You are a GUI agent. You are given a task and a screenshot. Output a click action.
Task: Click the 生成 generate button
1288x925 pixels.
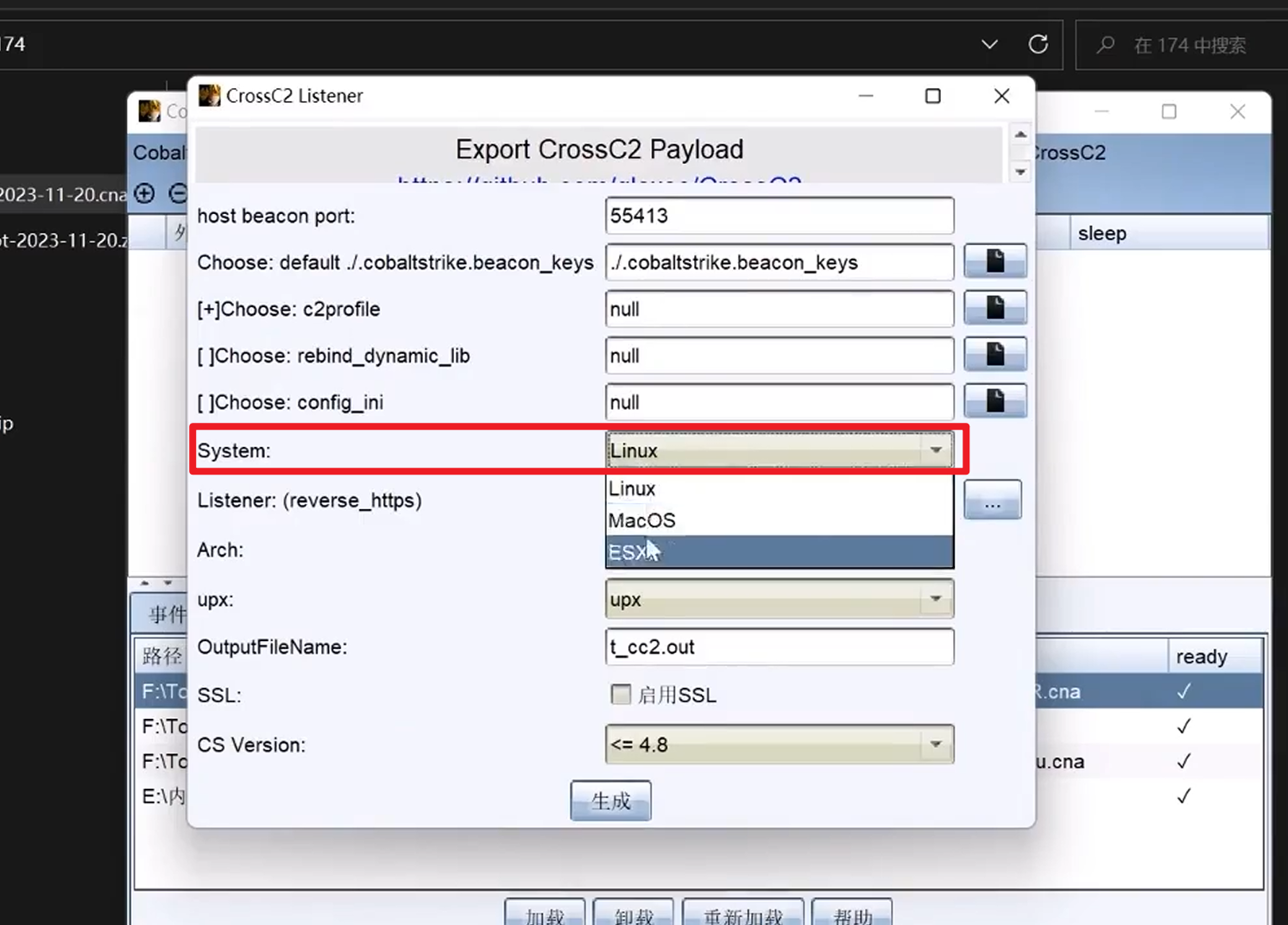point(610,801)
